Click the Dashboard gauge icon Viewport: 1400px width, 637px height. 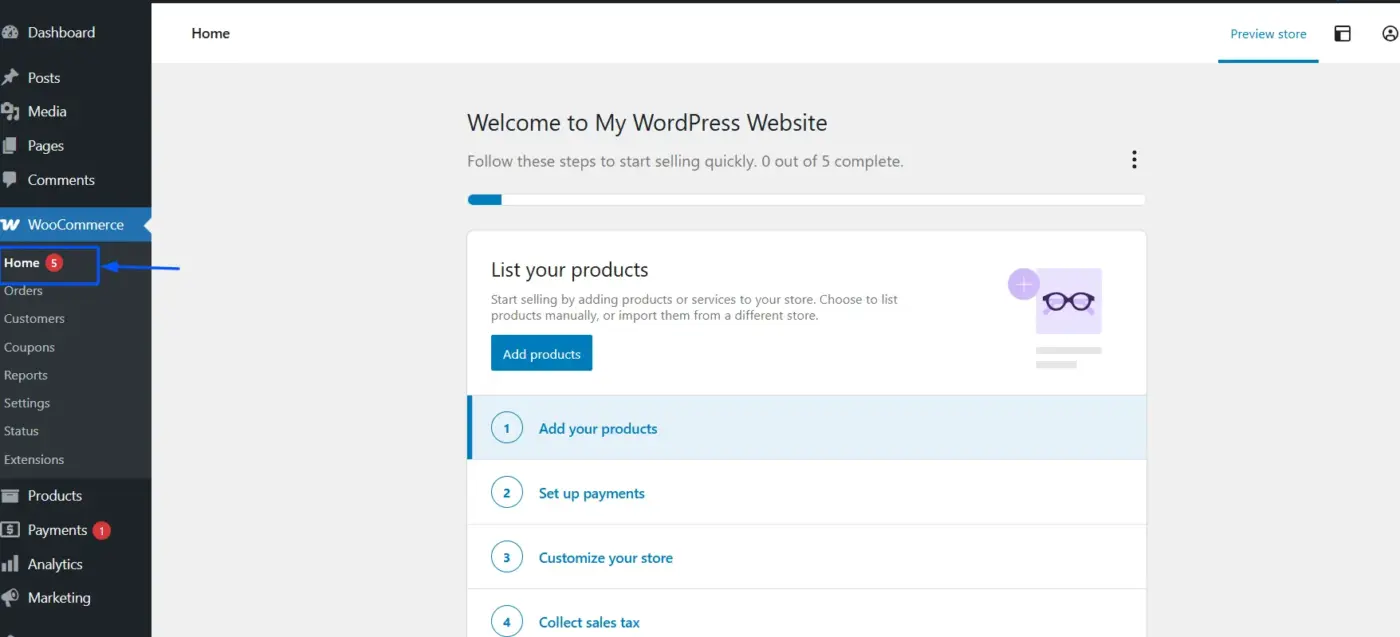point(10,32)
